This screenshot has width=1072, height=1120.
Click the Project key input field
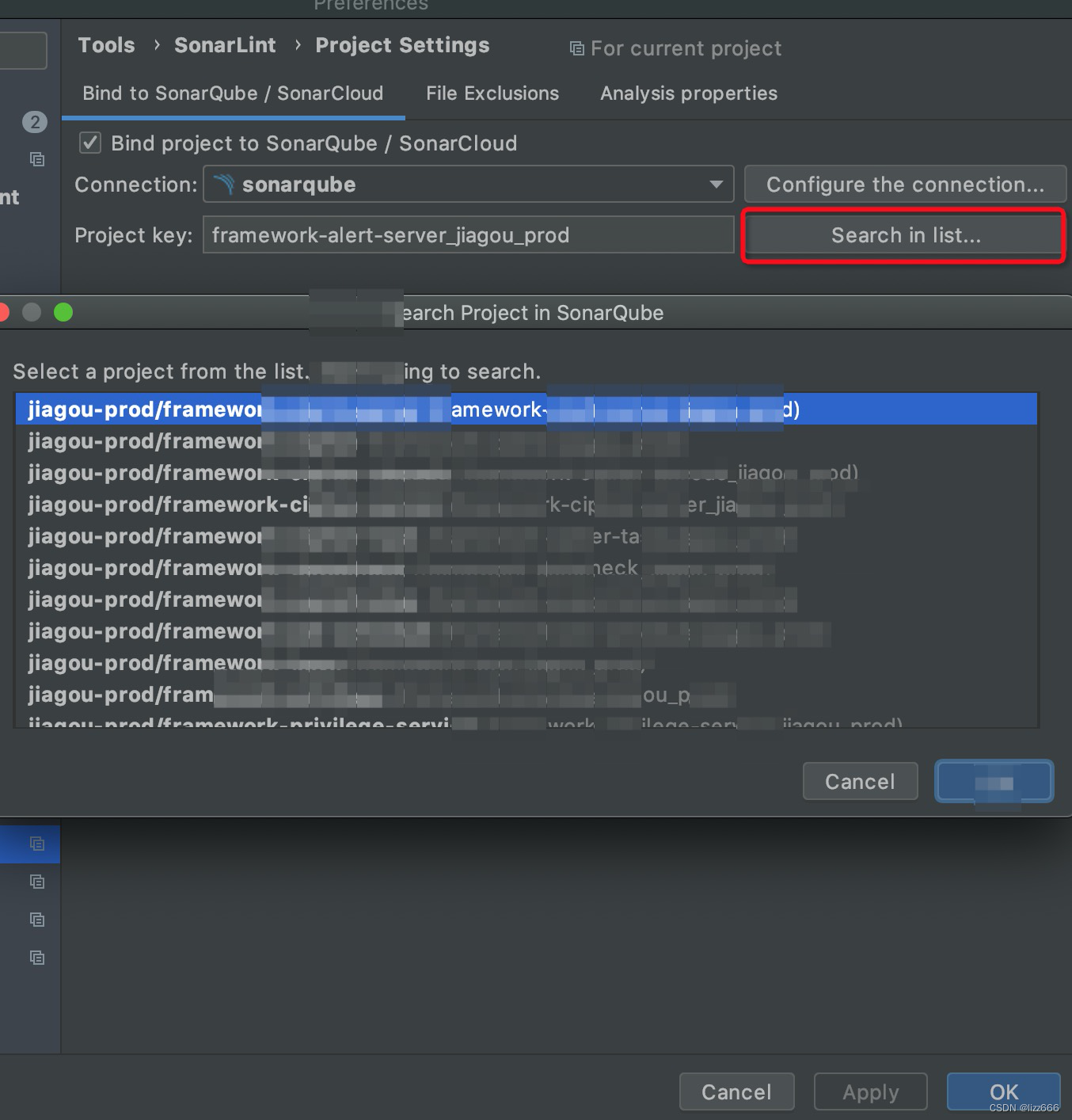pyautogui.click(x=467, y=235)
